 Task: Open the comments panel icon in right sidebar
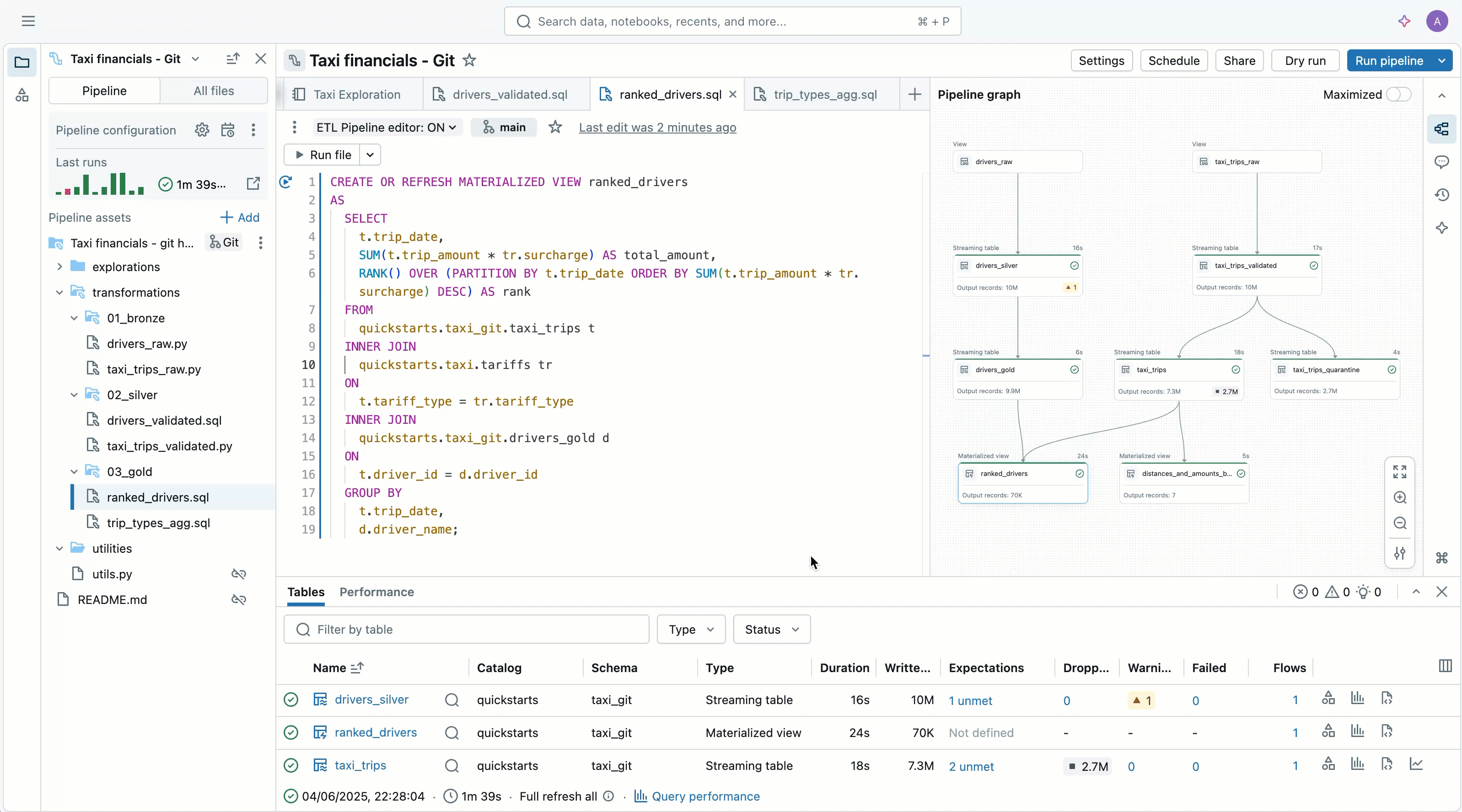click(1441, 162)
